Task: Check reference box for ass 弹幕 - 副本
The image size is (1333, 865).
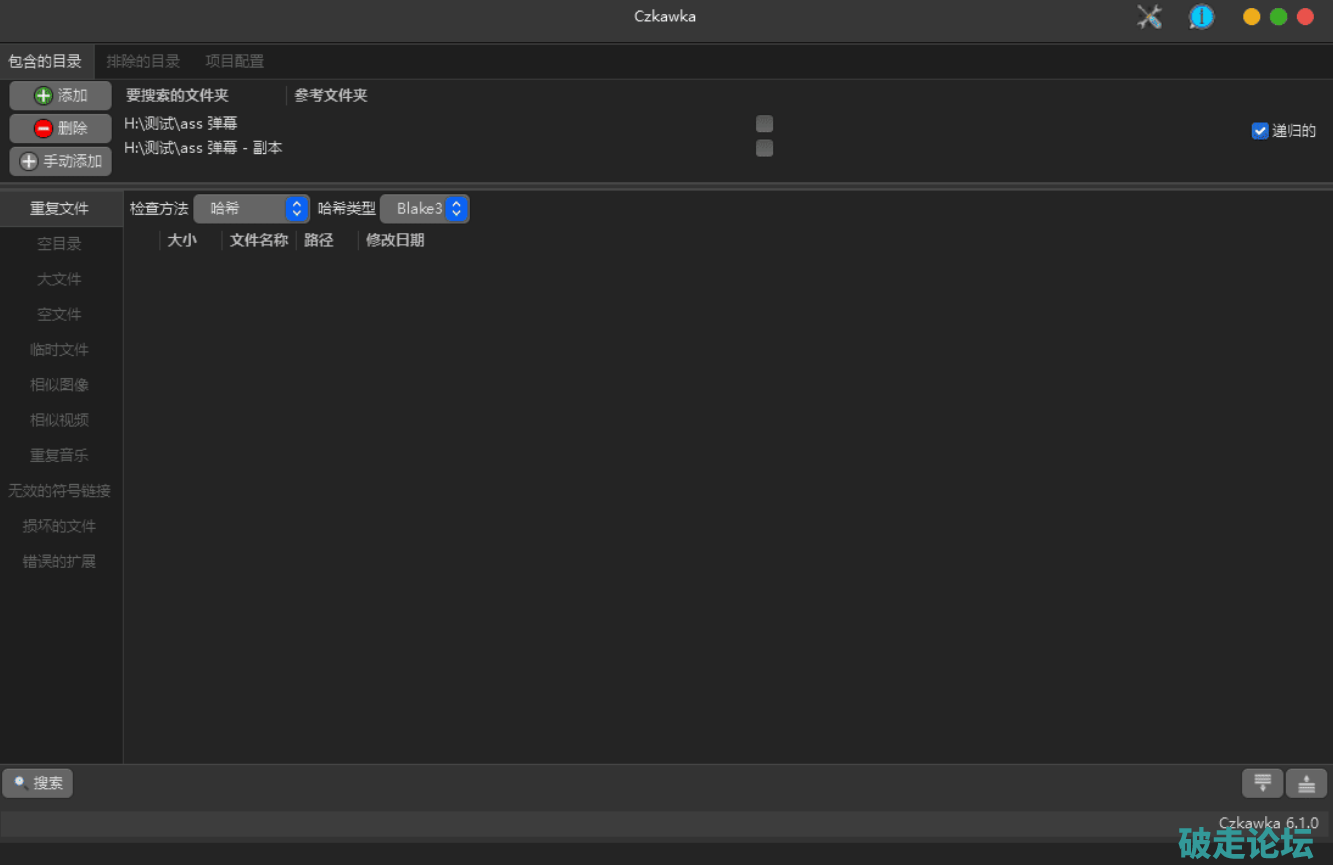Action: click(764, 148)
